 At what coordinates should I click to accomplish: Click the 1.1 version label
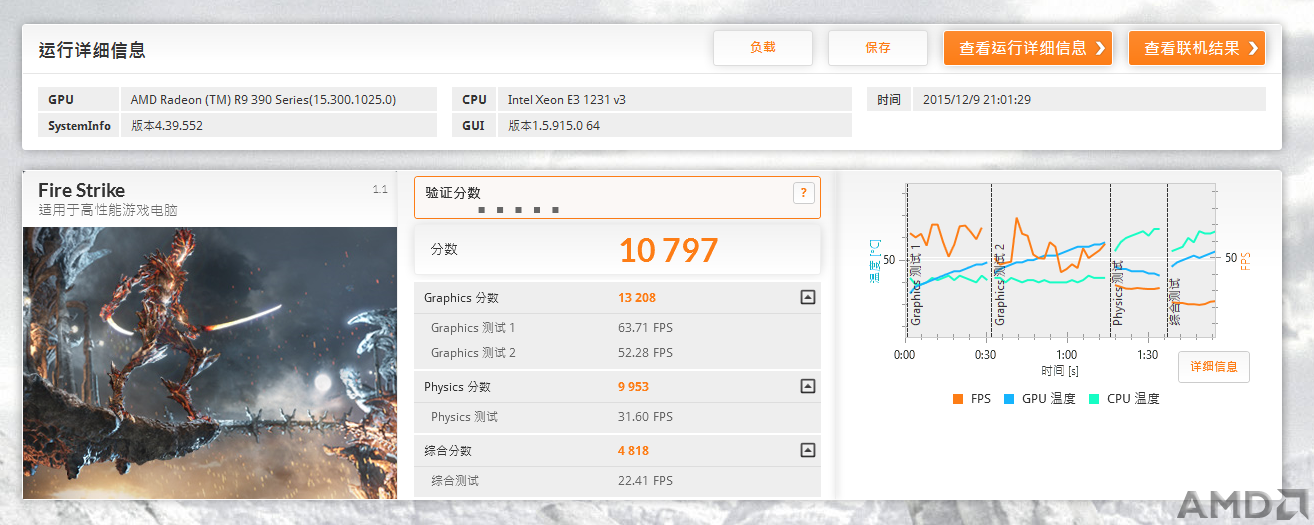coord(380,189)
